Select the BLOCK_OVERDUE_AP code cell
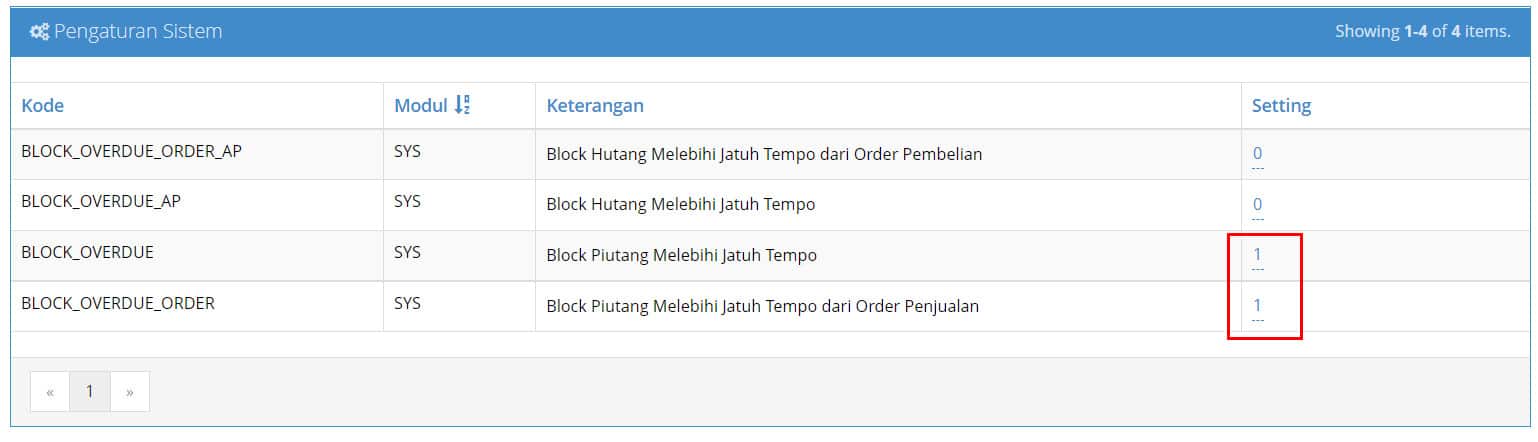Image resolution: width=1538 pixels, height=442 pixels. (x=197, y=205)
